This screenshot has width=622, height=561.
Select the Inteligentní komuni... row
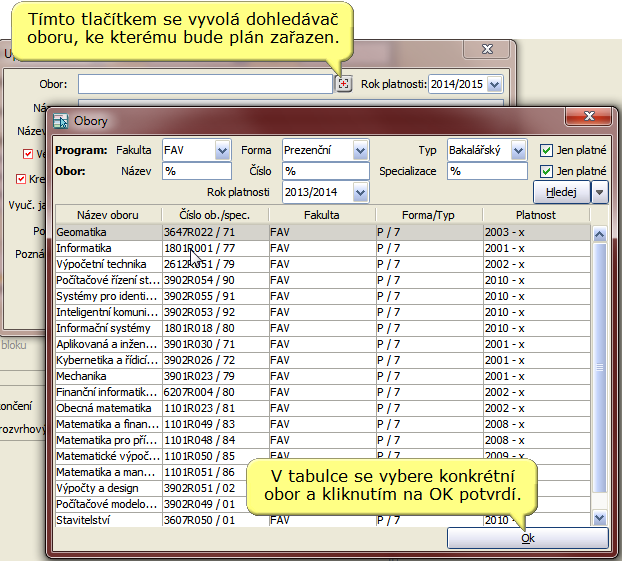323,312
